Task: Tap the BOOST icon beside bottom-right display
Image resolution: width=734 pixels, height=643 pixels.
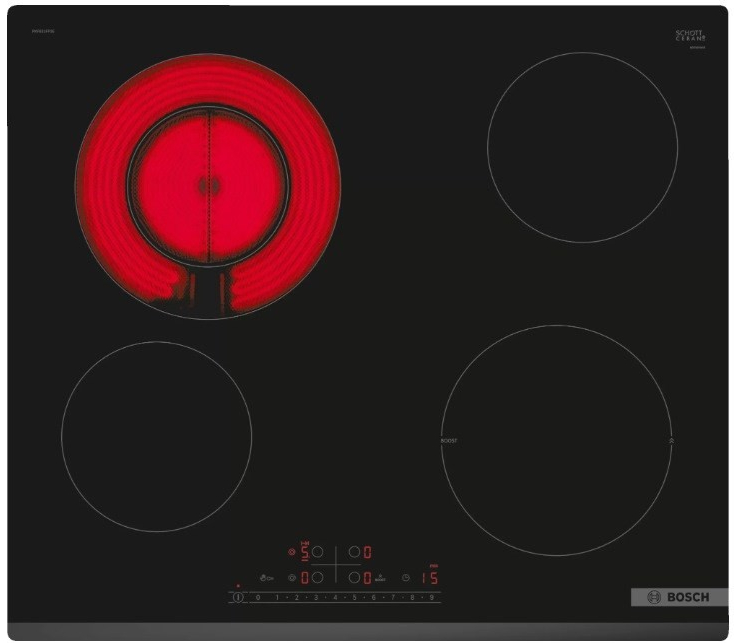Action: [380, 578]
